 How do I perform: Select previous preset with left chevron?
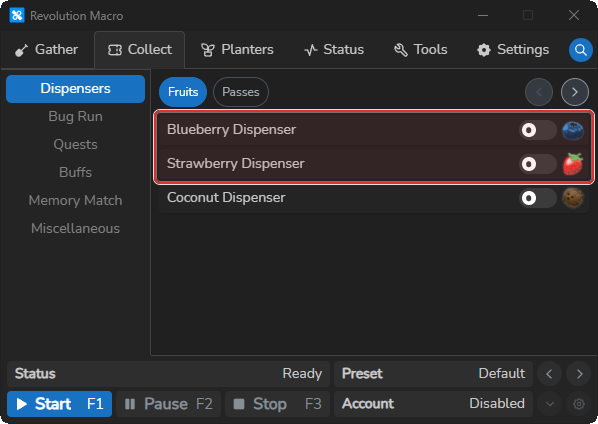549,374
